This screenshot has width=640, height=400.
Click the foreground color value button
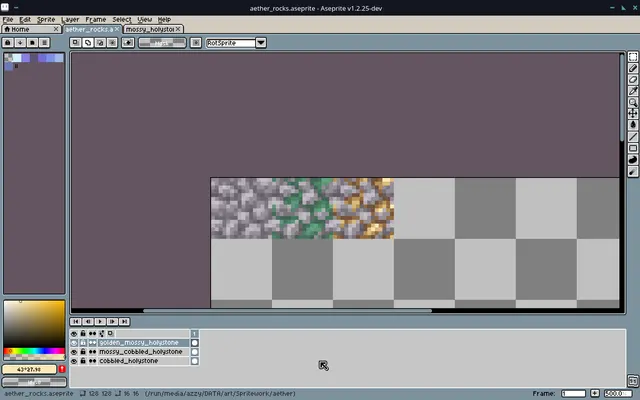29,369
